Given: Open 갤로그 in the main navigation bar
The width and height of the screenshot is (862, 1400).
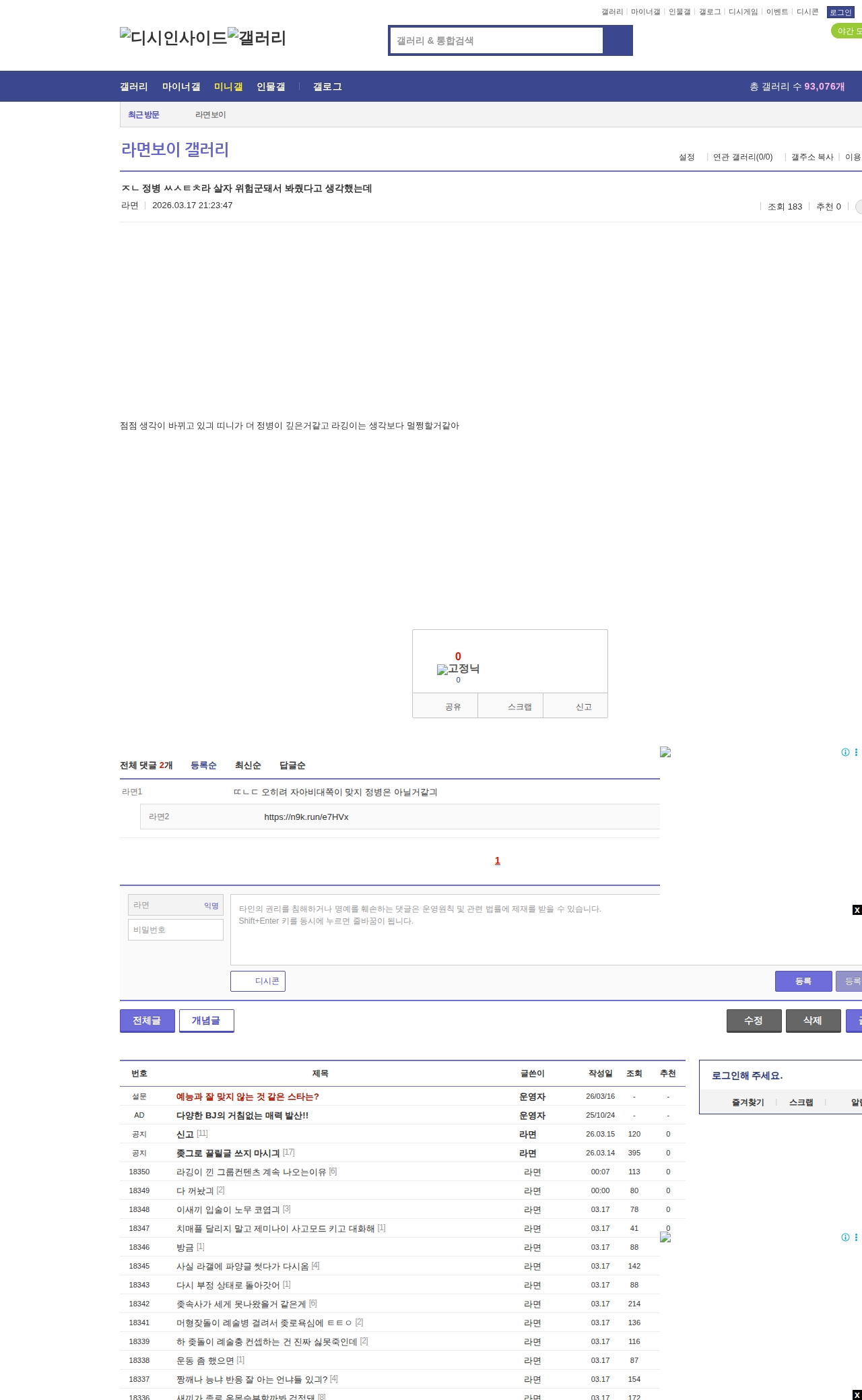Looking at the screenshot, I should 327,86.
